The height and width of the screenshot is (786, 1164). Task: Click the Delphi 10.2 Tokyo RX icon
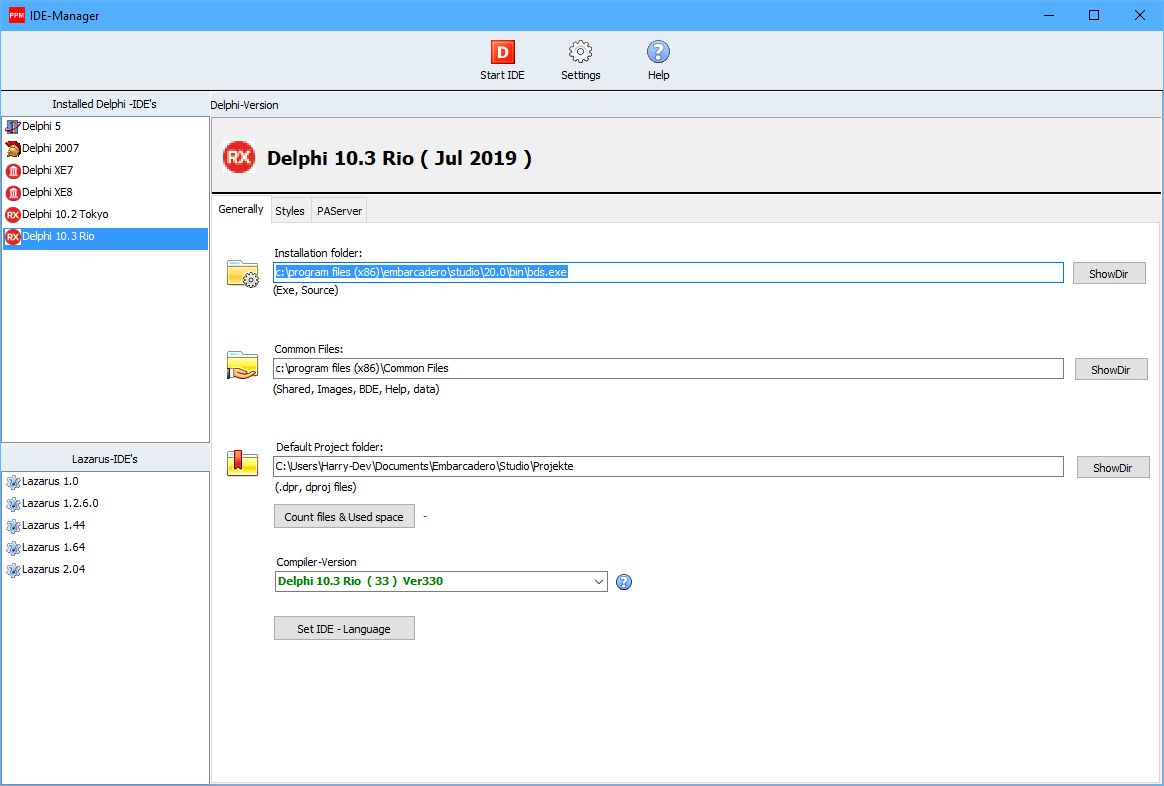(x=13, y=215)
